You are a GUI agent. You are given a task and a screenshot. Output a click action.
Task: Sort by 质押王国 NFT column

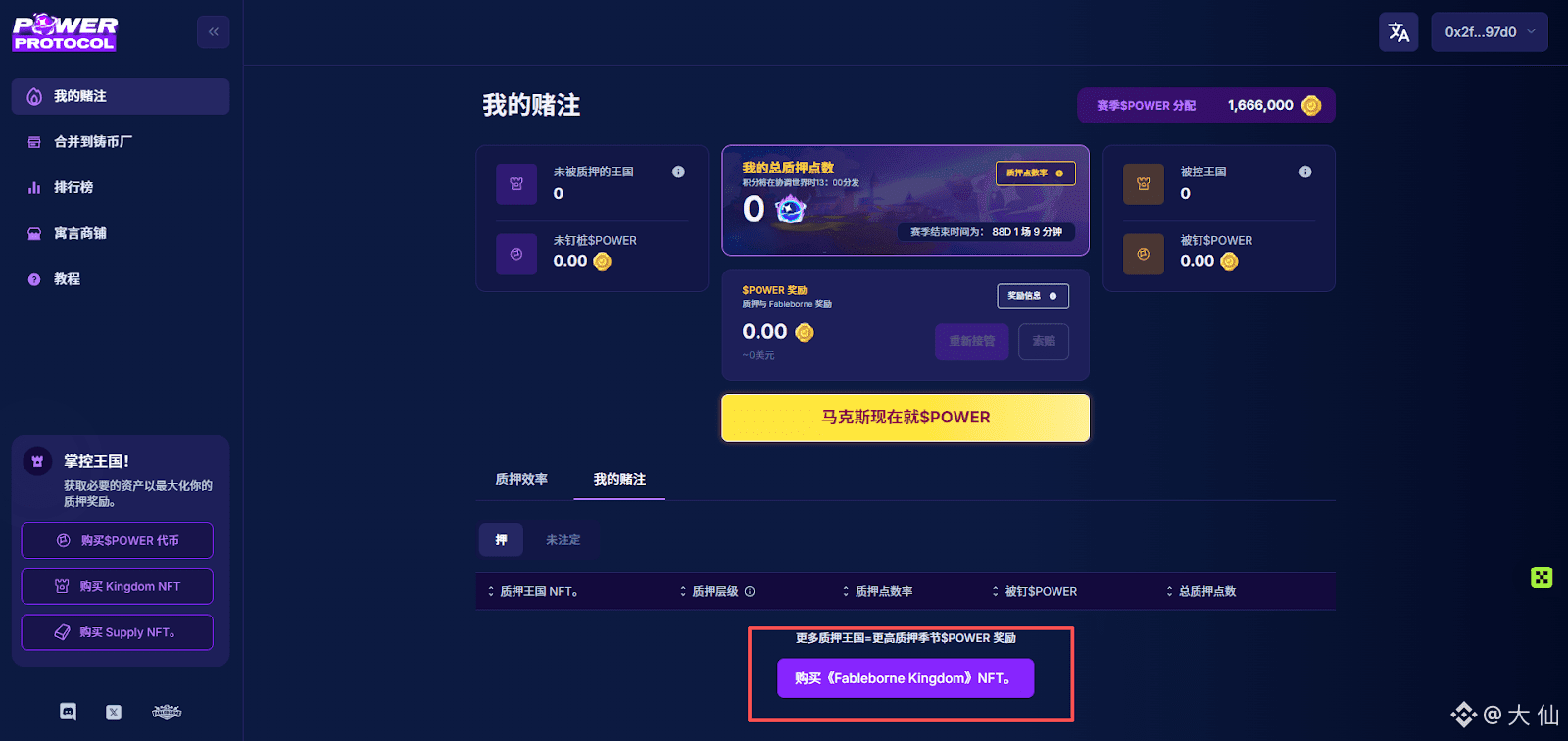click(532, 591)
